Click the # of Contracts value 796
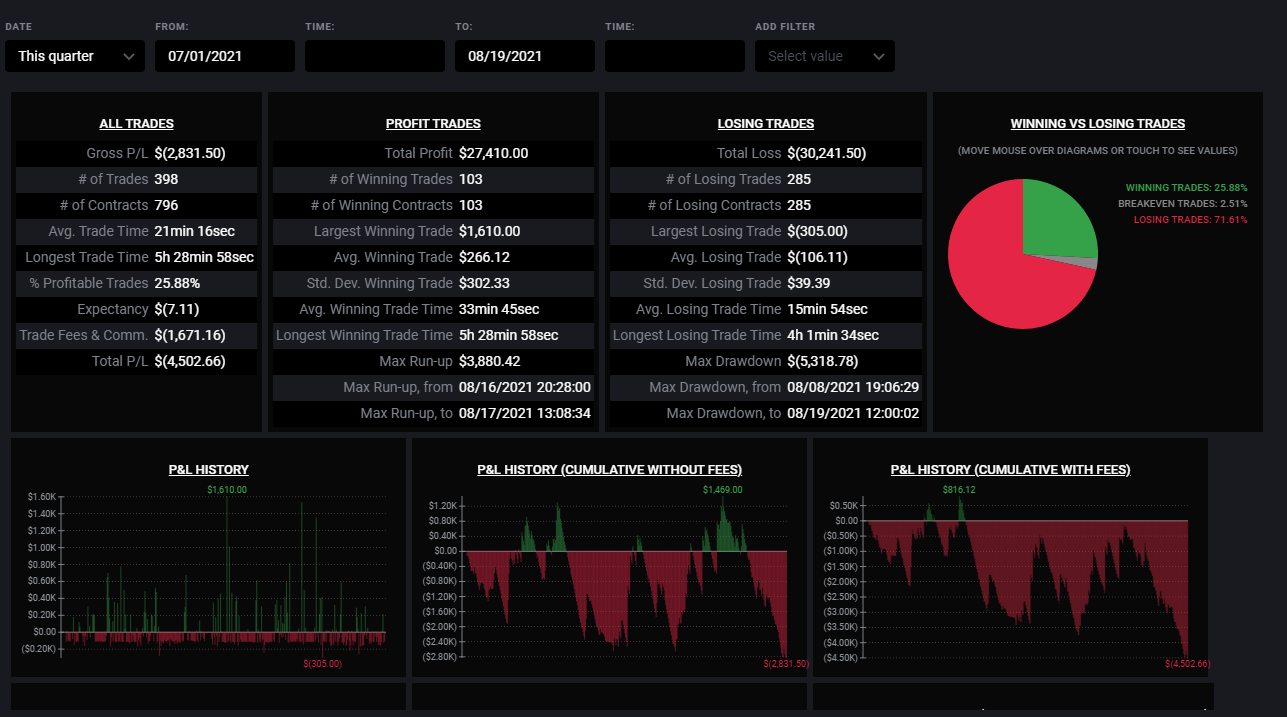This screenshot has width=1287, height=717. tap(166, 205)
